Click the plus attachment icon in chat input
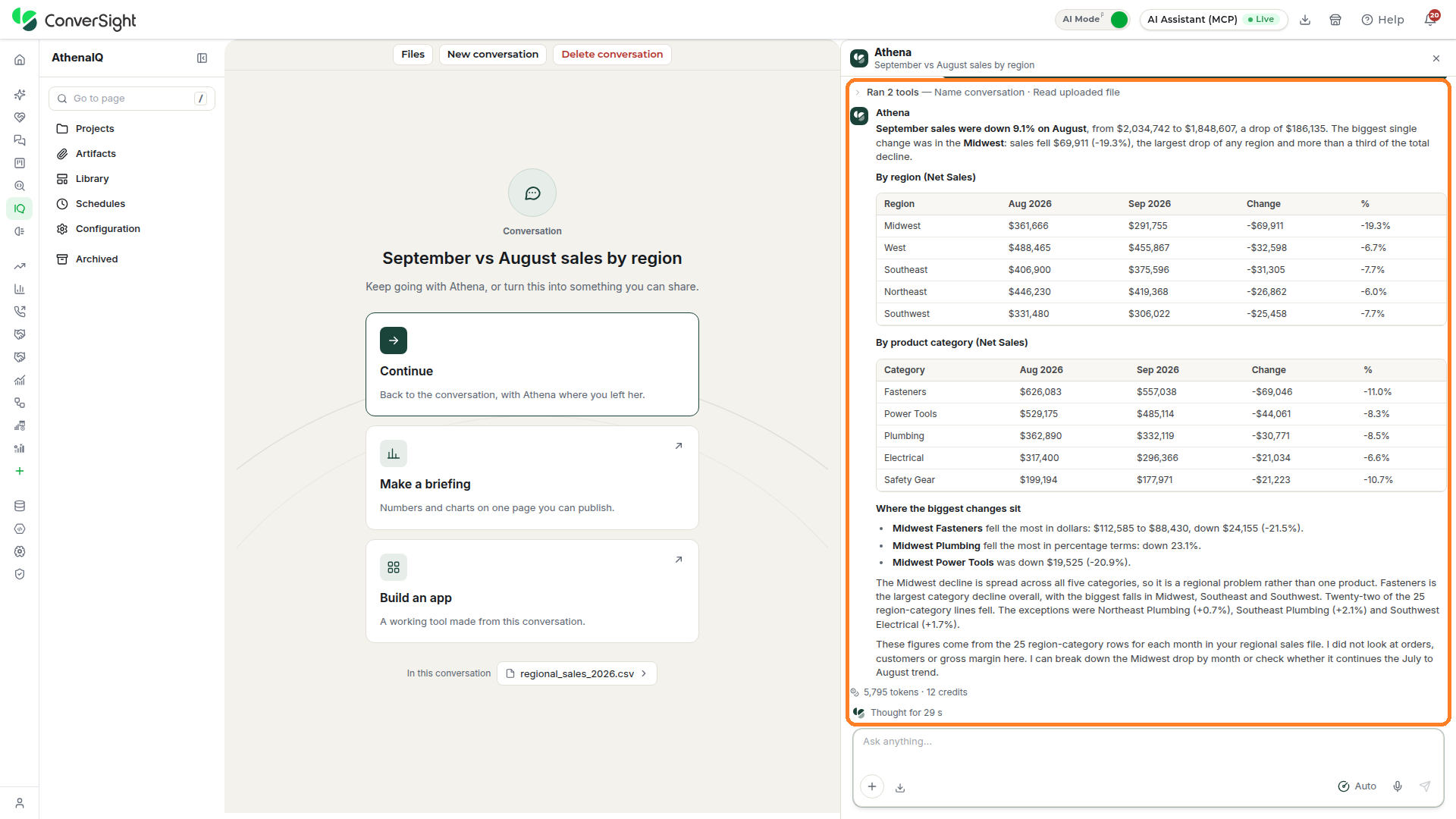Screen dimensions: 1456x819 872,786
